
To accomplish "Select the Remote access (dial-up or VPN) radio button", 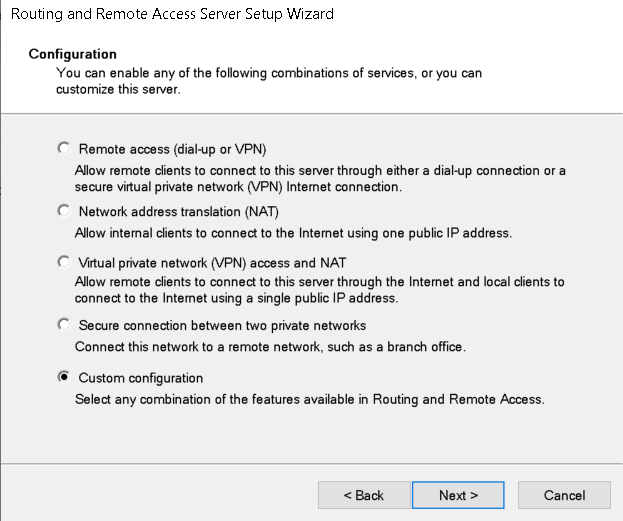I will (x=65, y=148).
